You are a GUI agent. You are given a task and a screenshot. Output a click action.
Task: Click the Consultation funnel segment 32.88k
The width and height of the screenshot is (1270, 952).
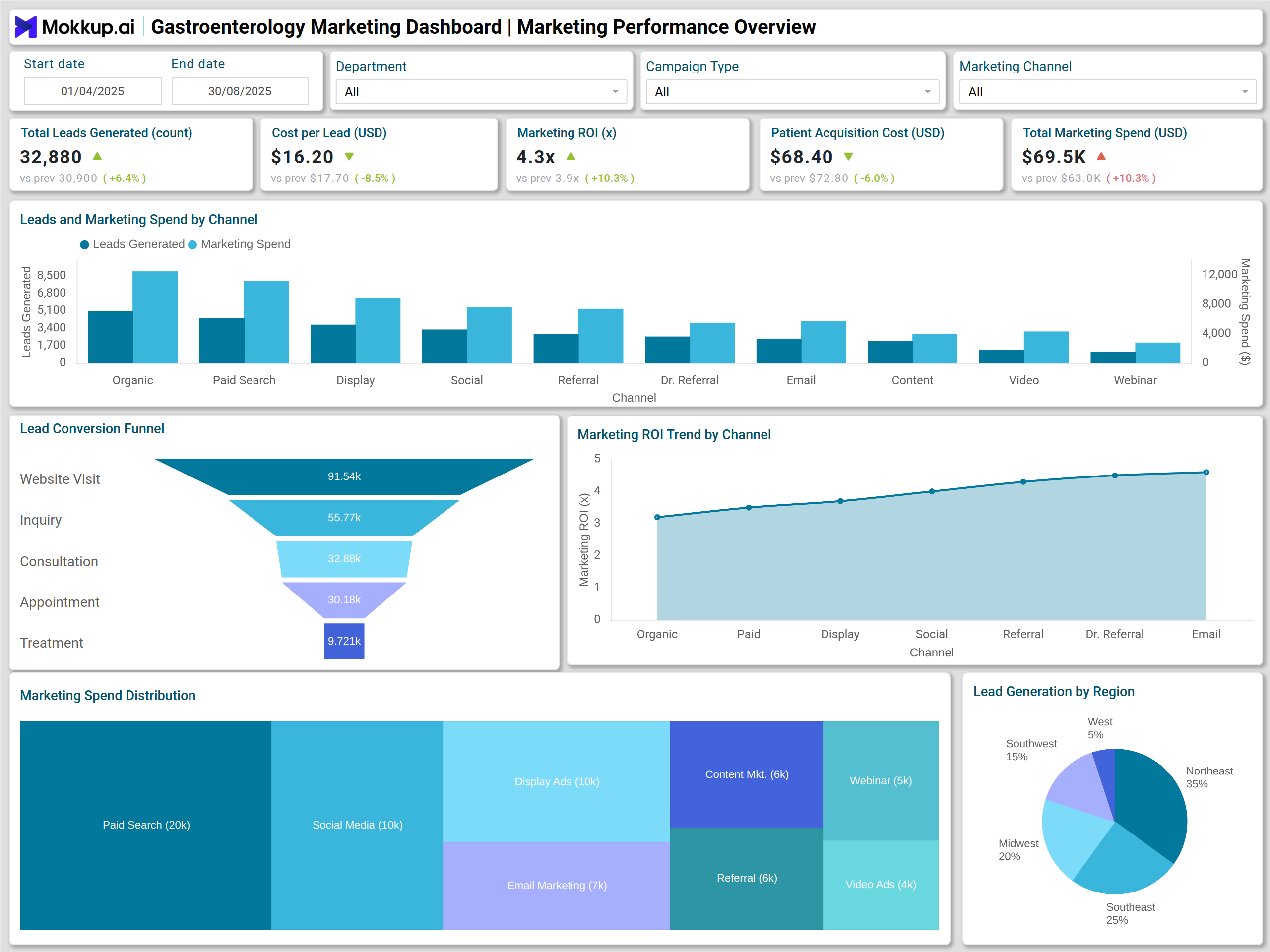[344, 559]
